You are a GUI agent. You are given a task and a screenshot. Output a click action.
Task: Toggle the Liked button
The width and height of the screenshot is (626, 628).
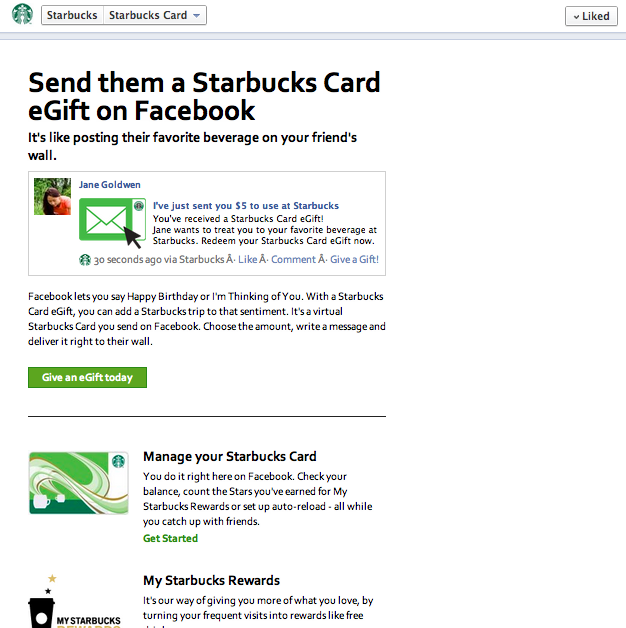591,16
